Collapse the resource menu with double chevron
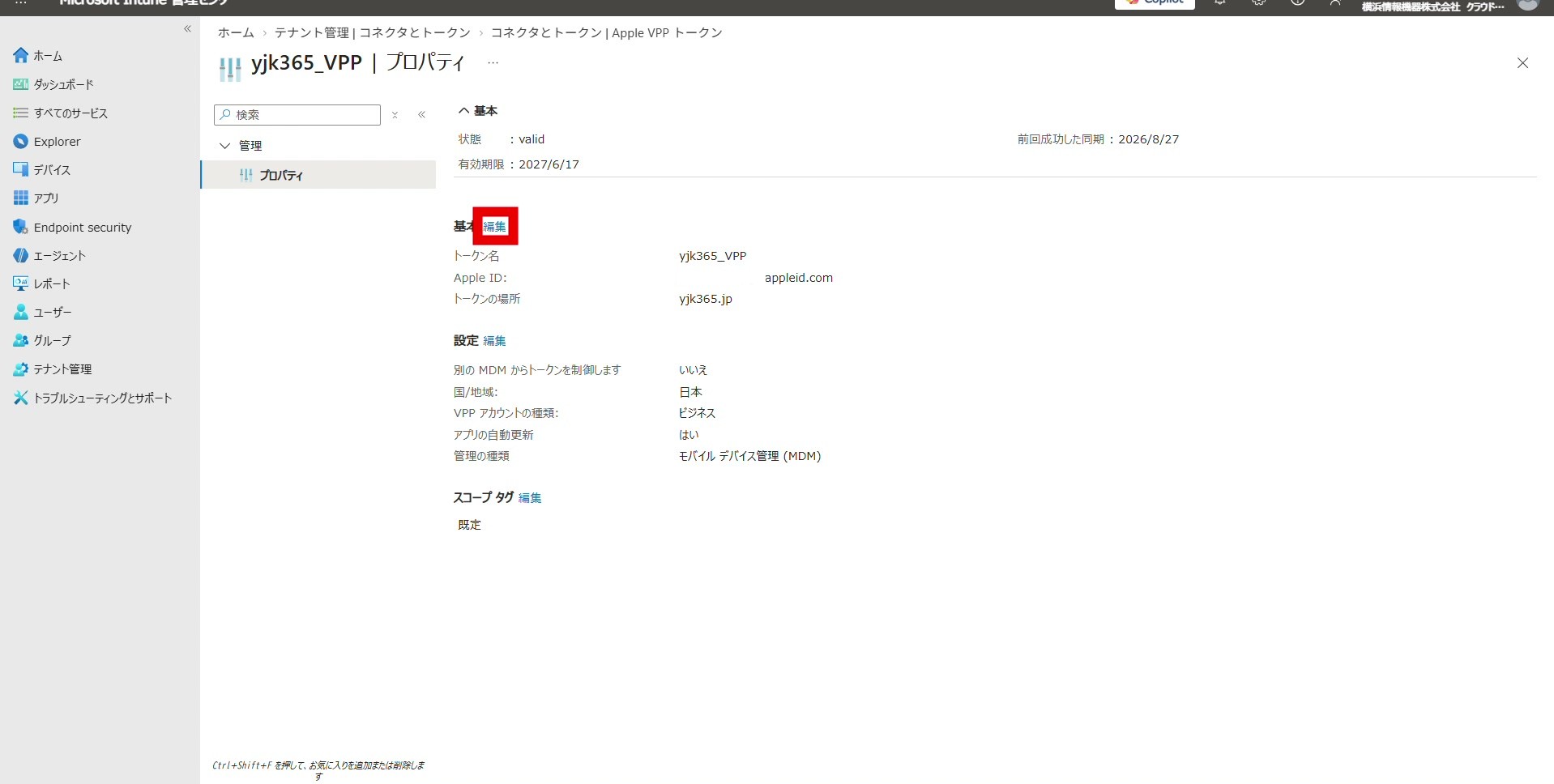Viewport: 1554px width, 784px height. click(422, 115)
